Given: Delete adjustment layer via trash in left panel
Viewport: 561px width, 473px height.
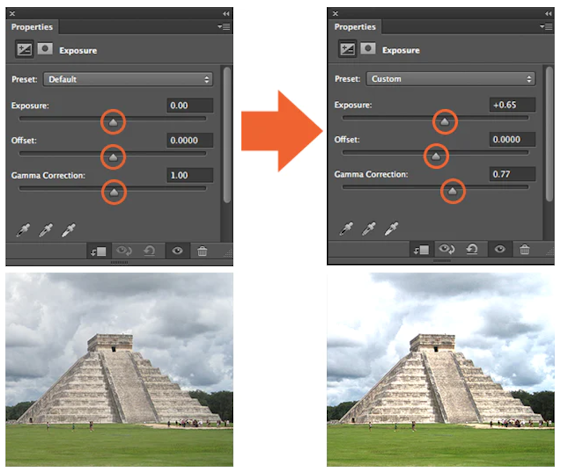Looking at the screenshot, I should (x=202, y=251).
